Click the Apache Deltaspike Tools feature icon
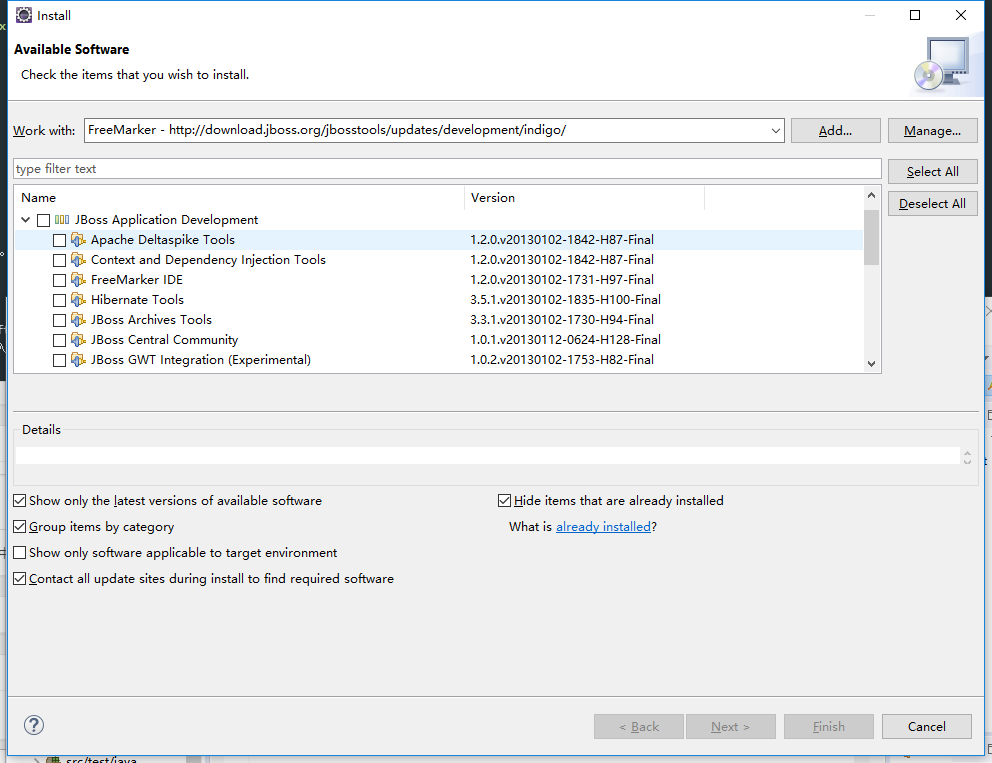This screenshot has width=992, height=763. tap(78, 240)
